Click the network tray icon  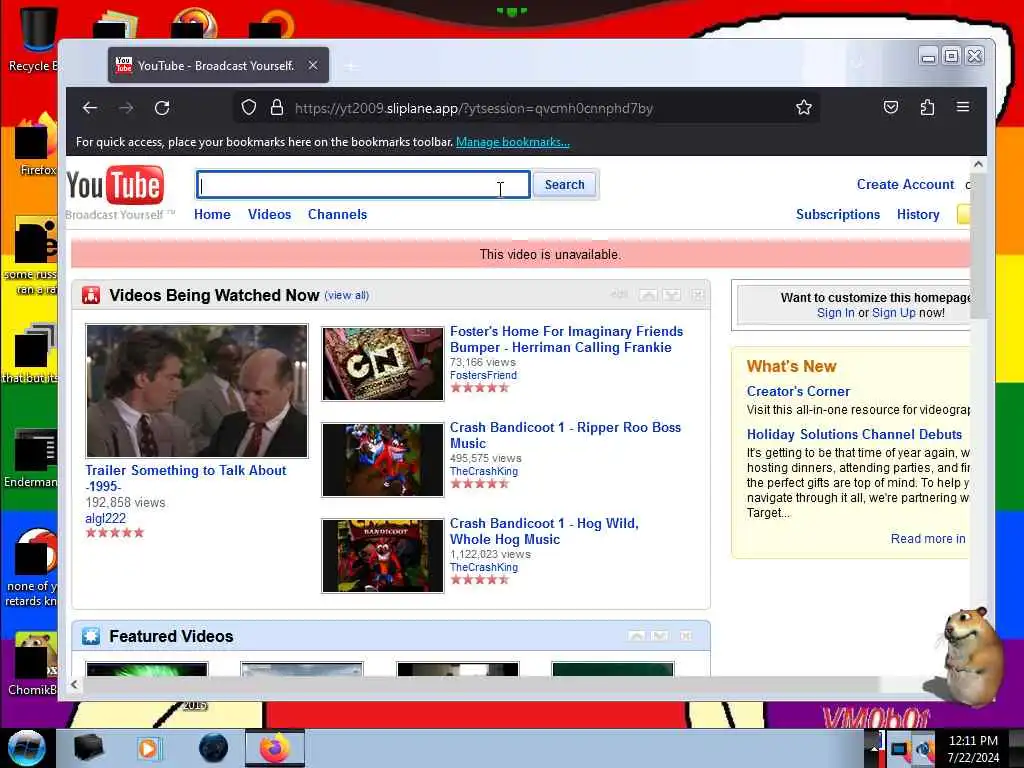pyautogui.click(x=901, y=749)
